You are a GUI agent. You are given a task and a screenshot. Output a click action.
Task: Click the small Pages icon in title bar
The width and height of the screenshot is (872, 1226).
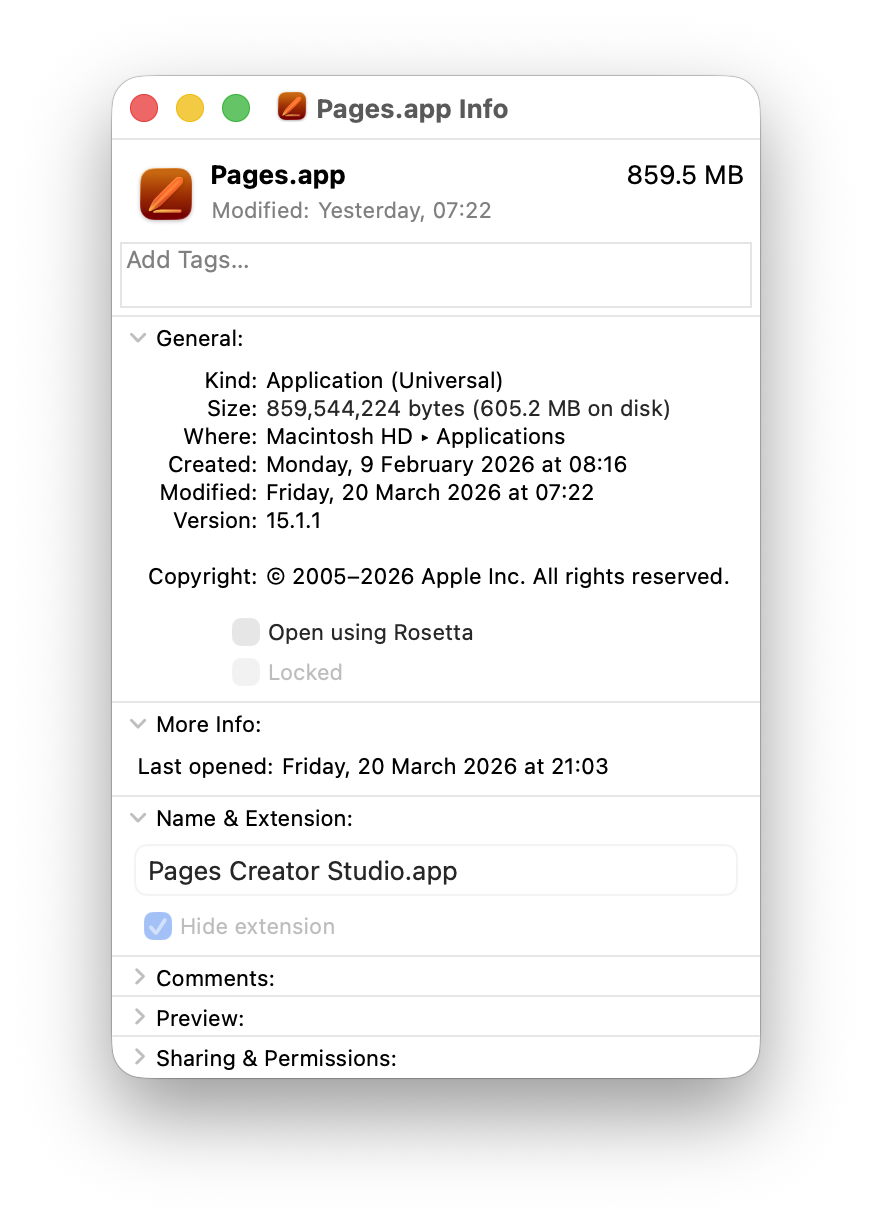tap(291, 107)
